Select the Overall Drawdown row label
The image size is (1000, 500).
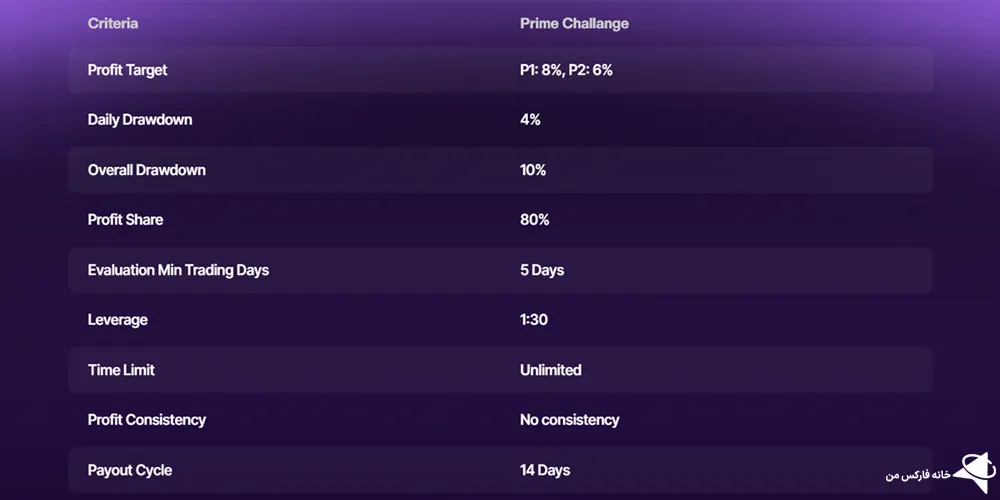147,170
